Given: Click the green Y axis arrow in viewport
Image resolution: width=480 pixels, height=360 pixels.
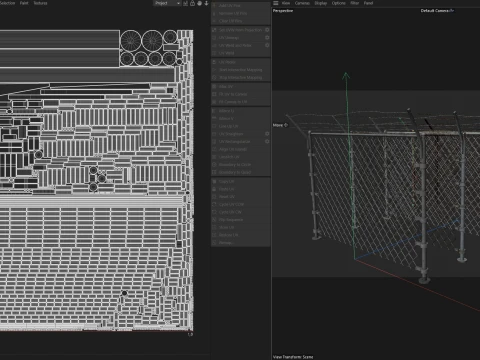Looking at the screenshot, I should (346, 76).
